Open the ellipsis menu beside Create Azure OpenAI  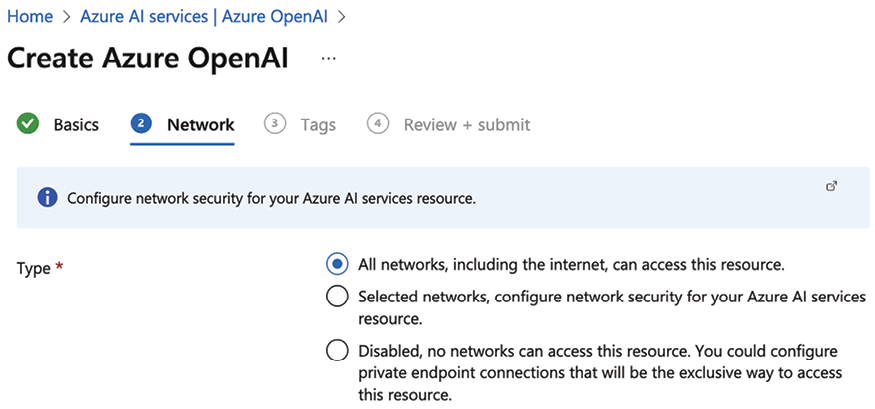point(329,59)
